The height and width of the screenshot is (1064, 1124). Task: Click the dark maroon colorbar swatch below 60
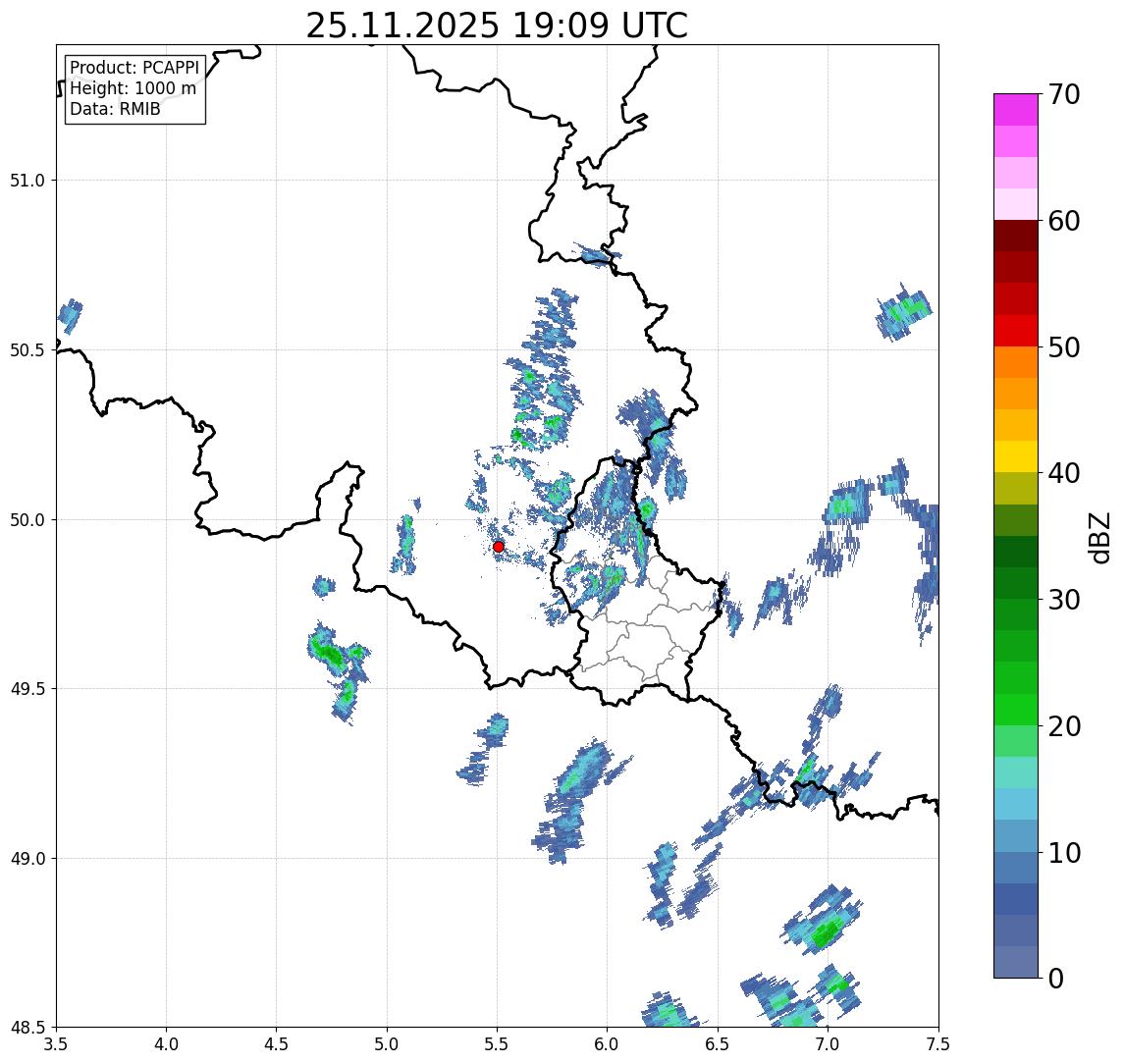(x=1016, y=236)
